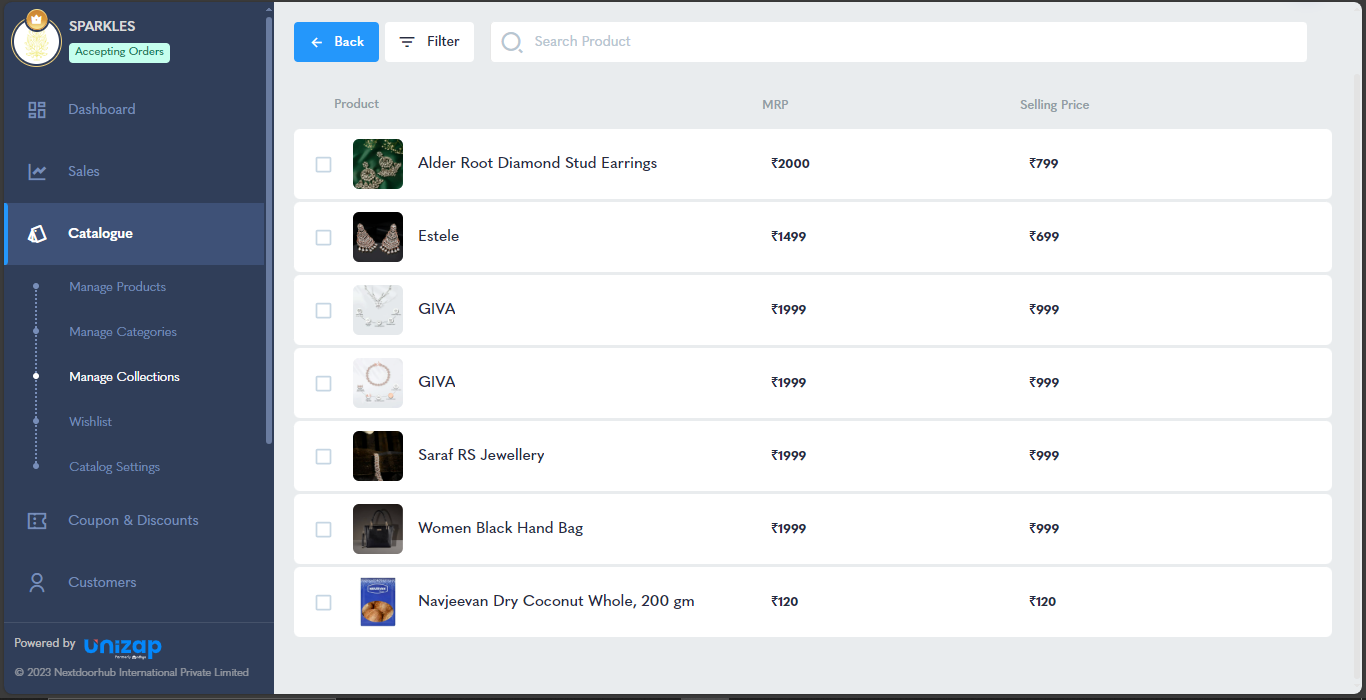
Task: Click the ₹2000 MRP value
Action: pos(790,164)
